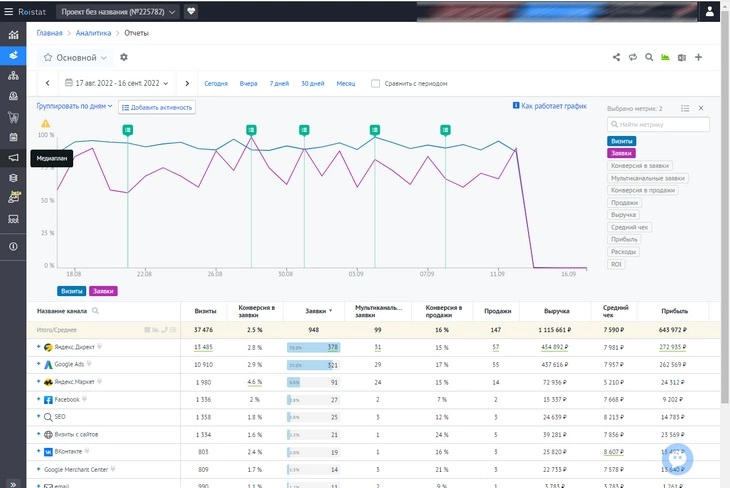Close the metrics selection panel
Image resolution: width=730 pixels, height=488 pixels.
pos(701,108)
